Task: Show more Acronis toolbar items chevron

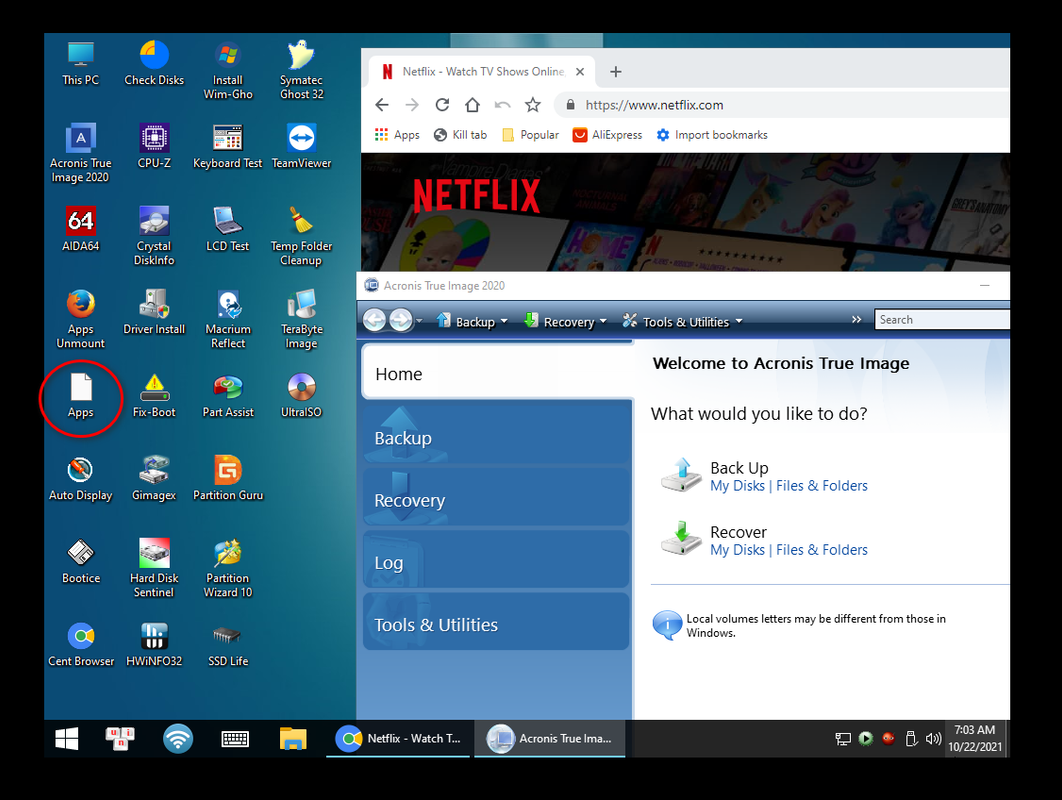Action: (x=857, y=320)
